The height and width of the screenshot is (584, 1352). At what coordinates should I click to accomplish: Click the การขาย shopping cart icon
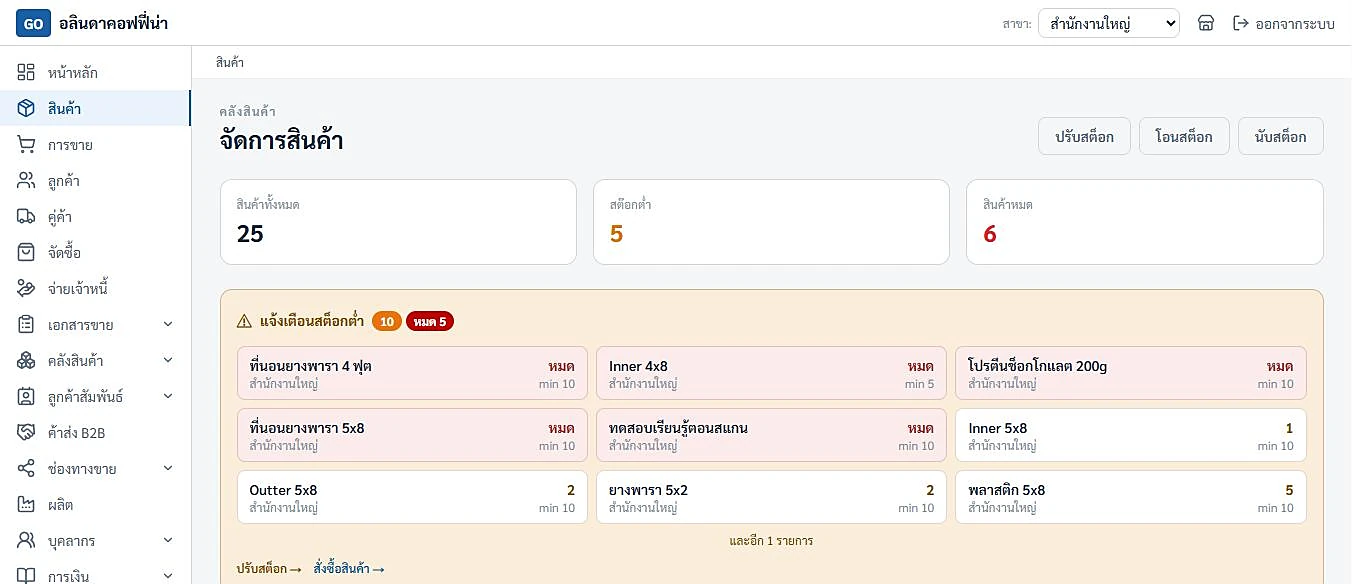click(x=26, y=145)
